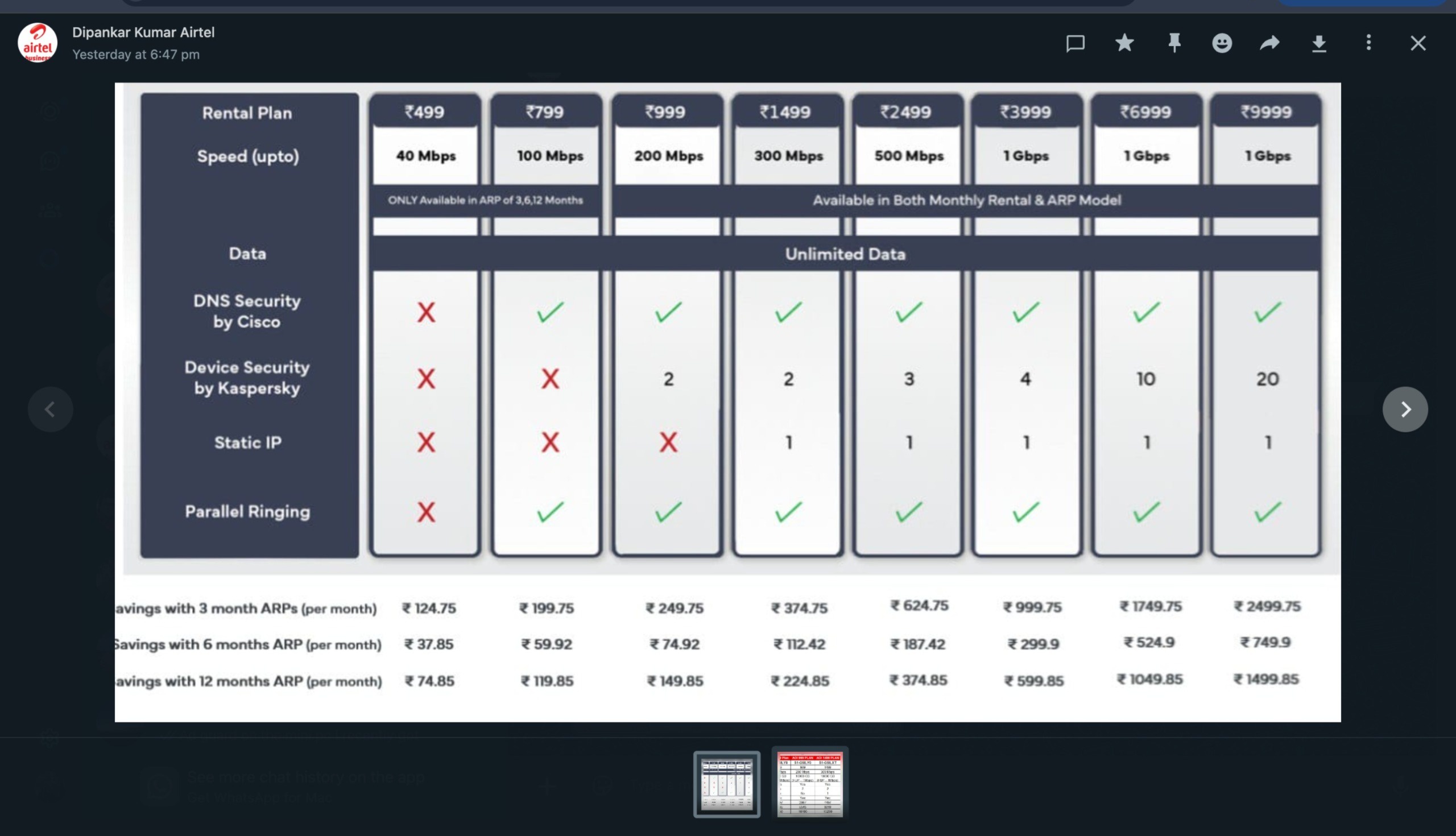
Task: Click the ₹1499 plan header
Action: click(785, 112)
